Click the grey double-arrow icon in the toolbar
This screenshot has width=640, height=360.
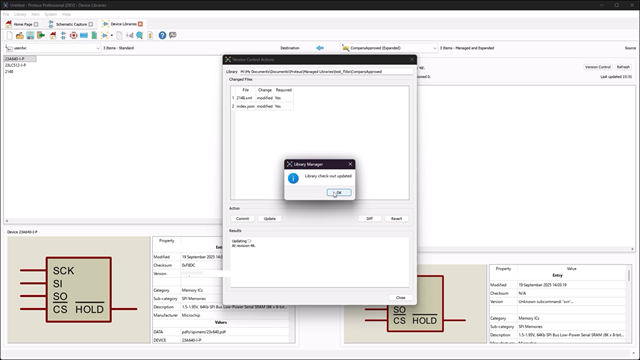coord(130,36)
